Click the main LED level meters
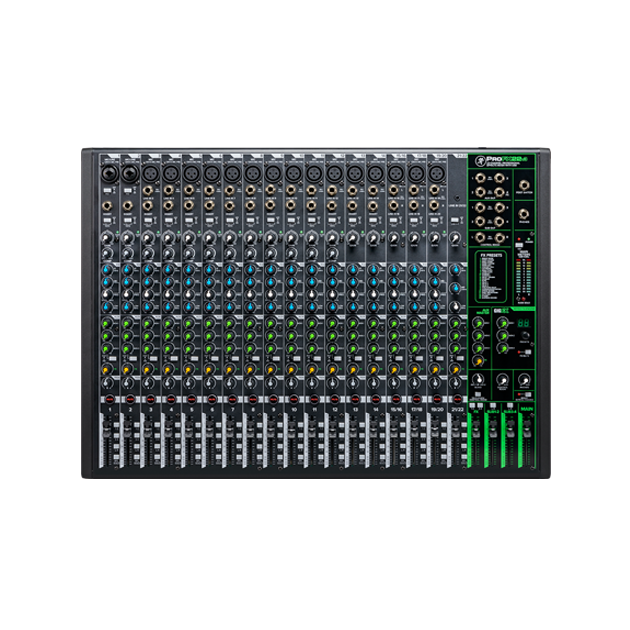 [523, 277]
